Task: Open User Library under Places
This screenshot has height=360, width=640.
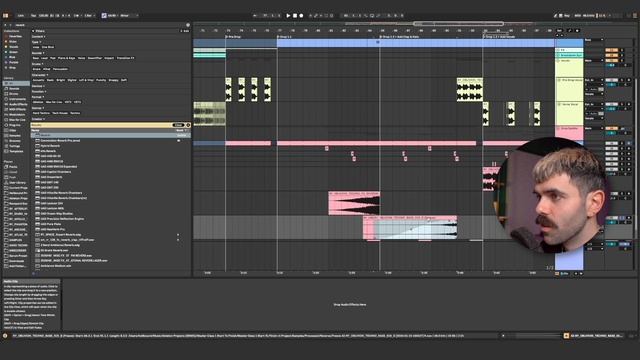Action: tap(17, 182)
